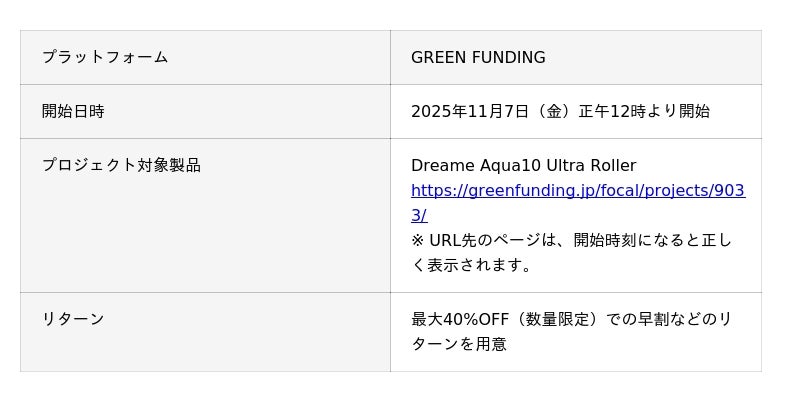Screen dimensions: 800x402
Task: Click the 開始日時 row label
Action: click(x=73, y=111)
